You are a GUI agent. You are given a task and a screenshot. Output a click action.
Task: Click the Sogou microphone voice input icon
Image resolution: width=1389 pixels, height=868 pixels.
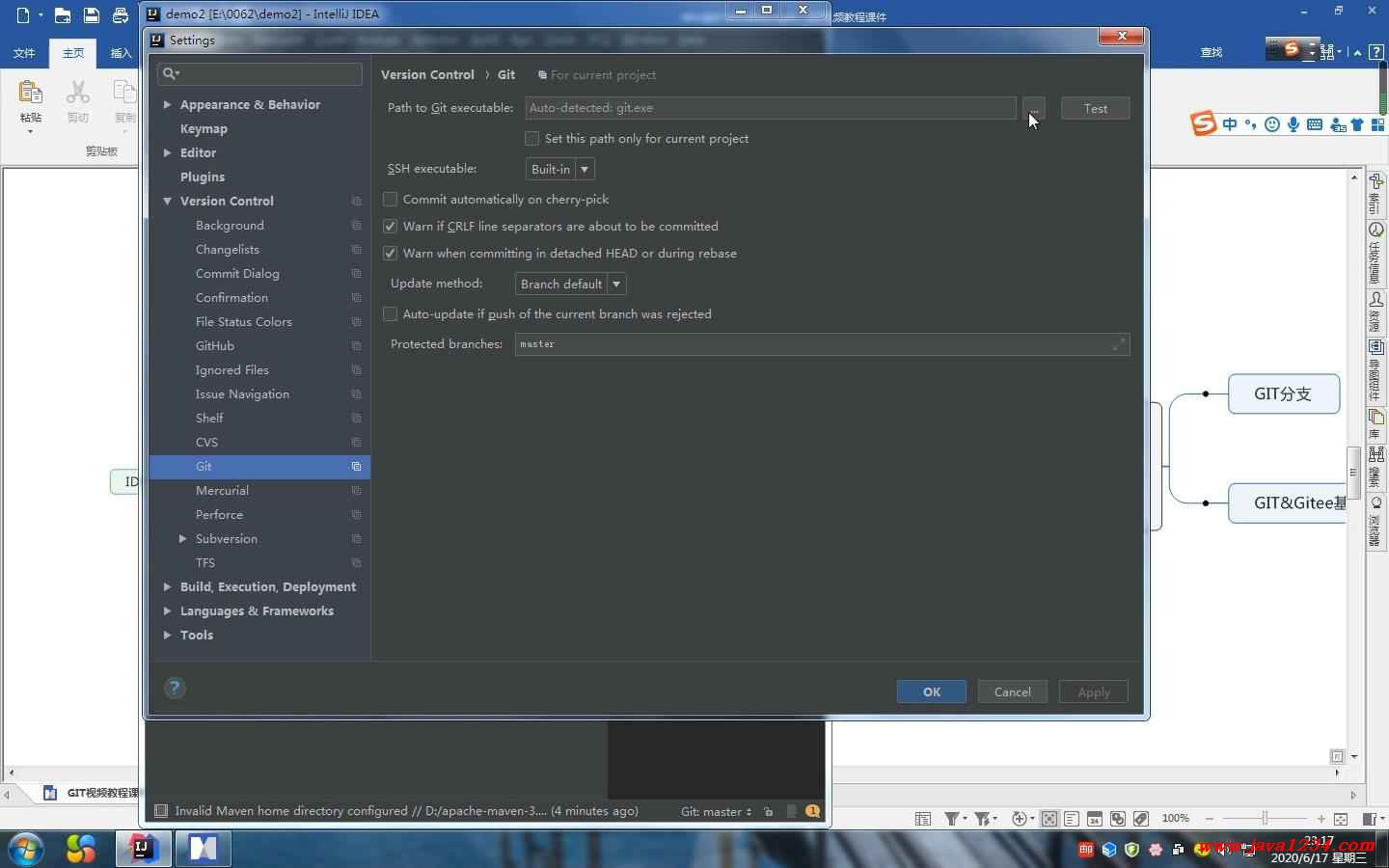pos(1293,124)
